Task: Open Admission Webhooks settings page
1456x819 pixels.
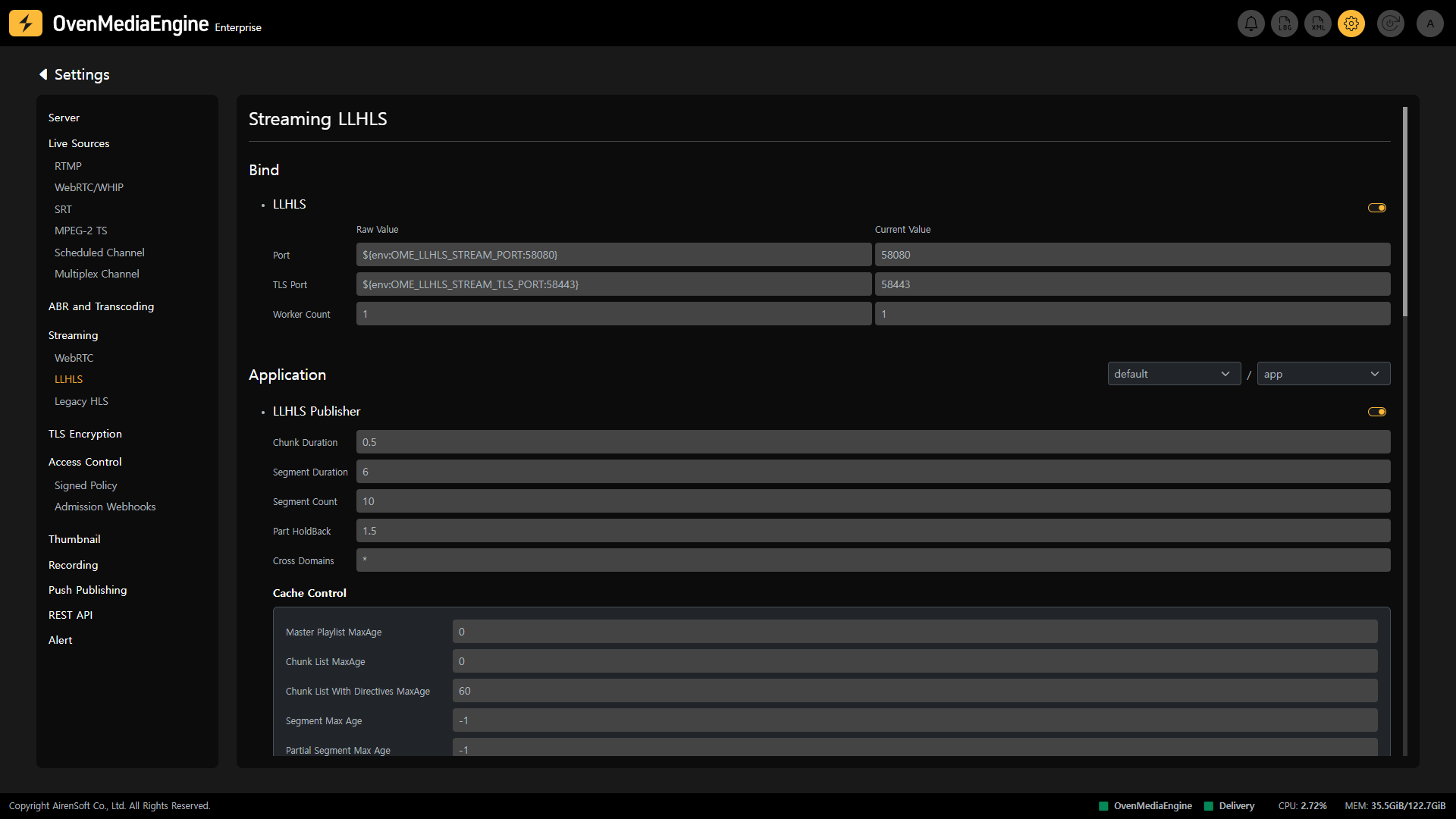Action: click(105, 507)
